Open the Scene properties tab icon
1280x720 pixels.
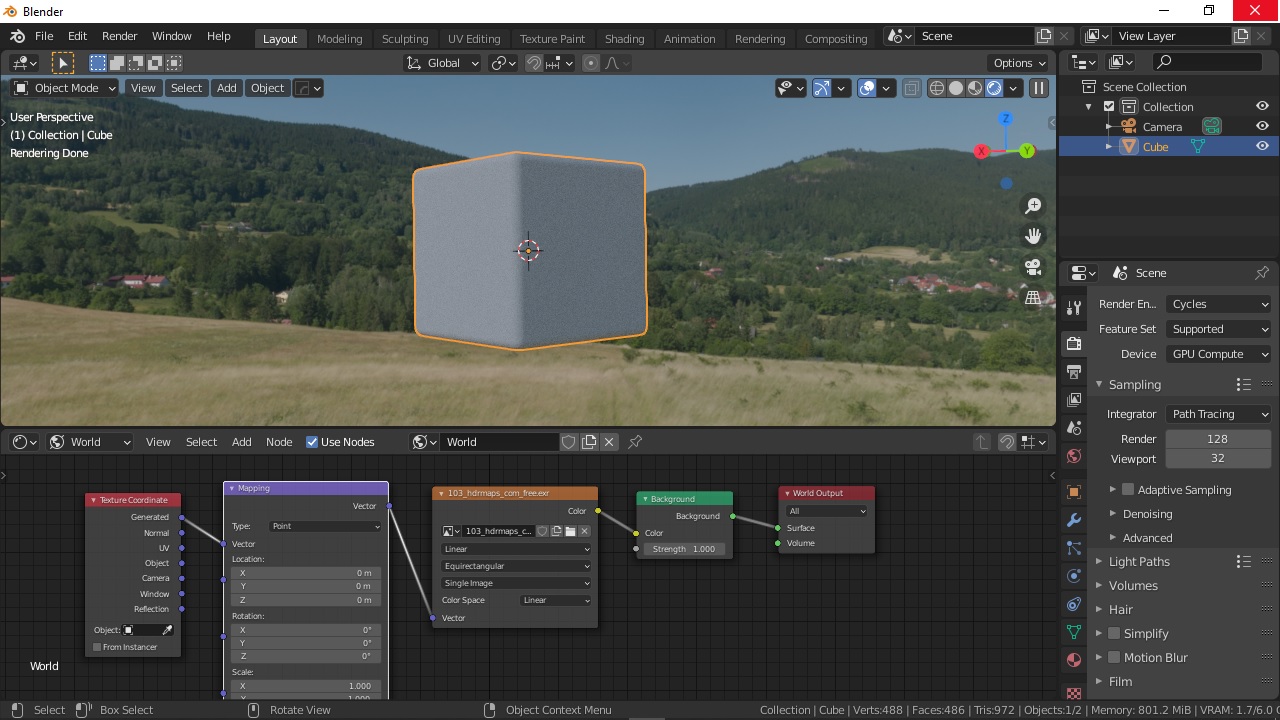click(x=1074, y=427)
